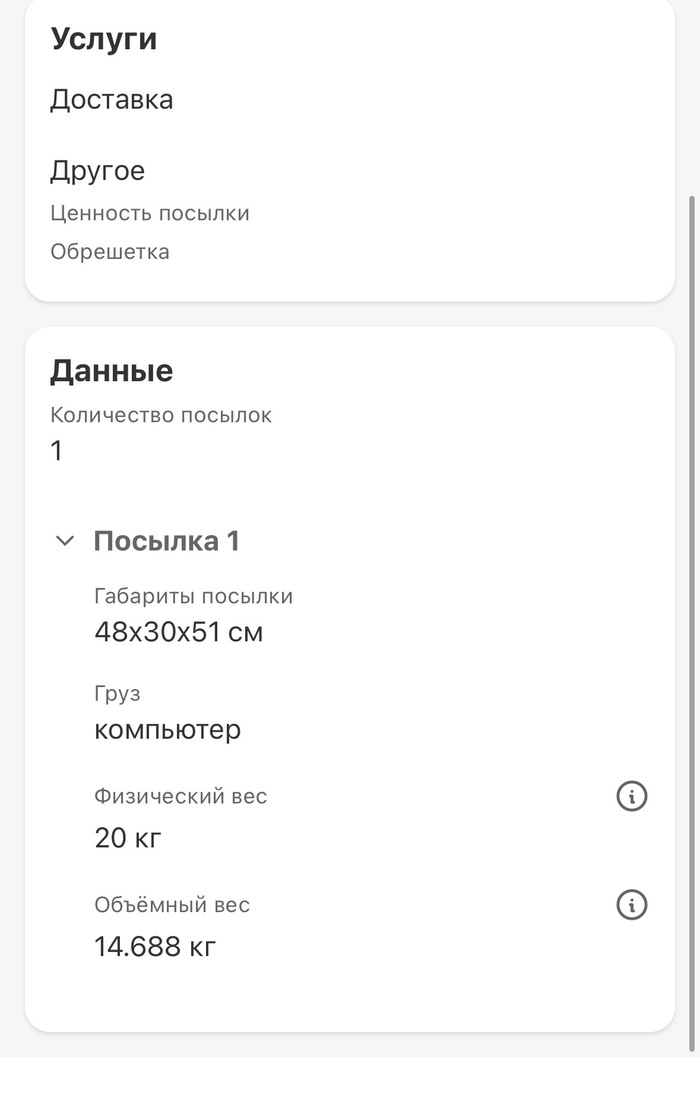
Task: Select the parcel count value 1
Action: pyautogui.click(x=57, y=451)
